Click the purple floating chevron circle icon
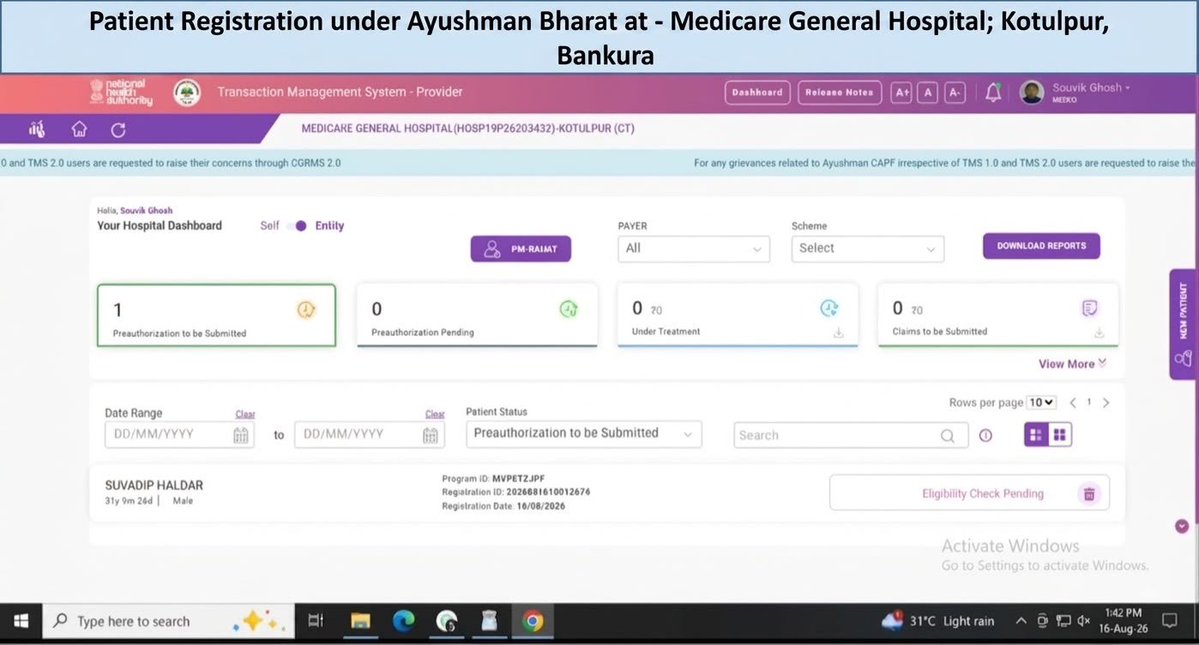 [x=1181, y=527]
